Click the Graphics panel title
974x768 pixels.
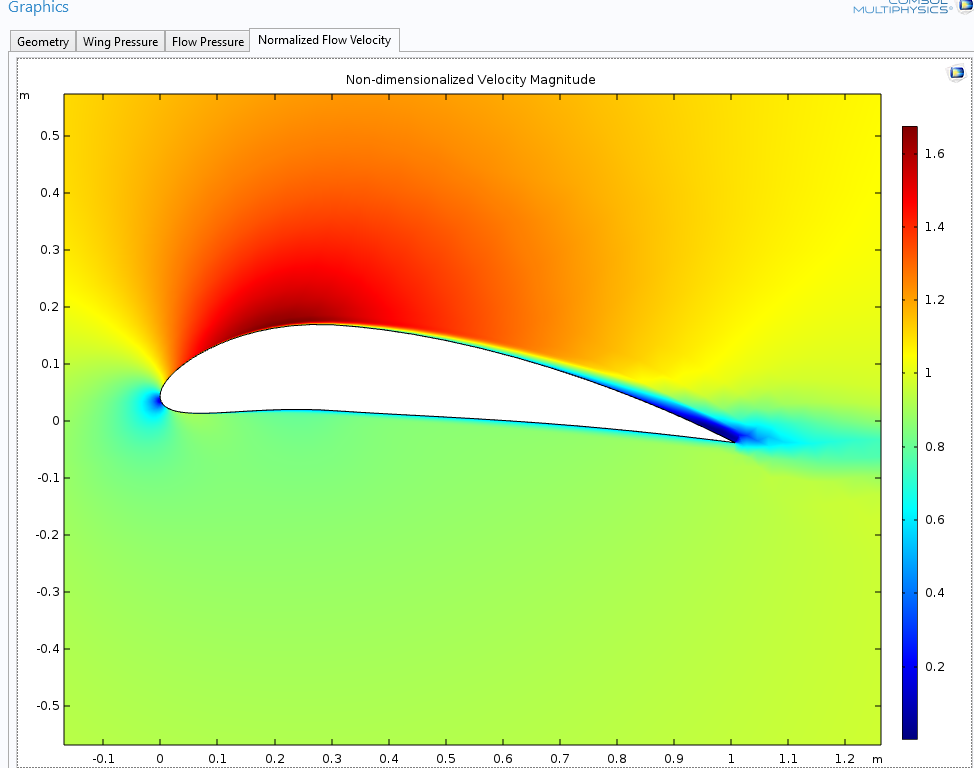click(39, 7)
